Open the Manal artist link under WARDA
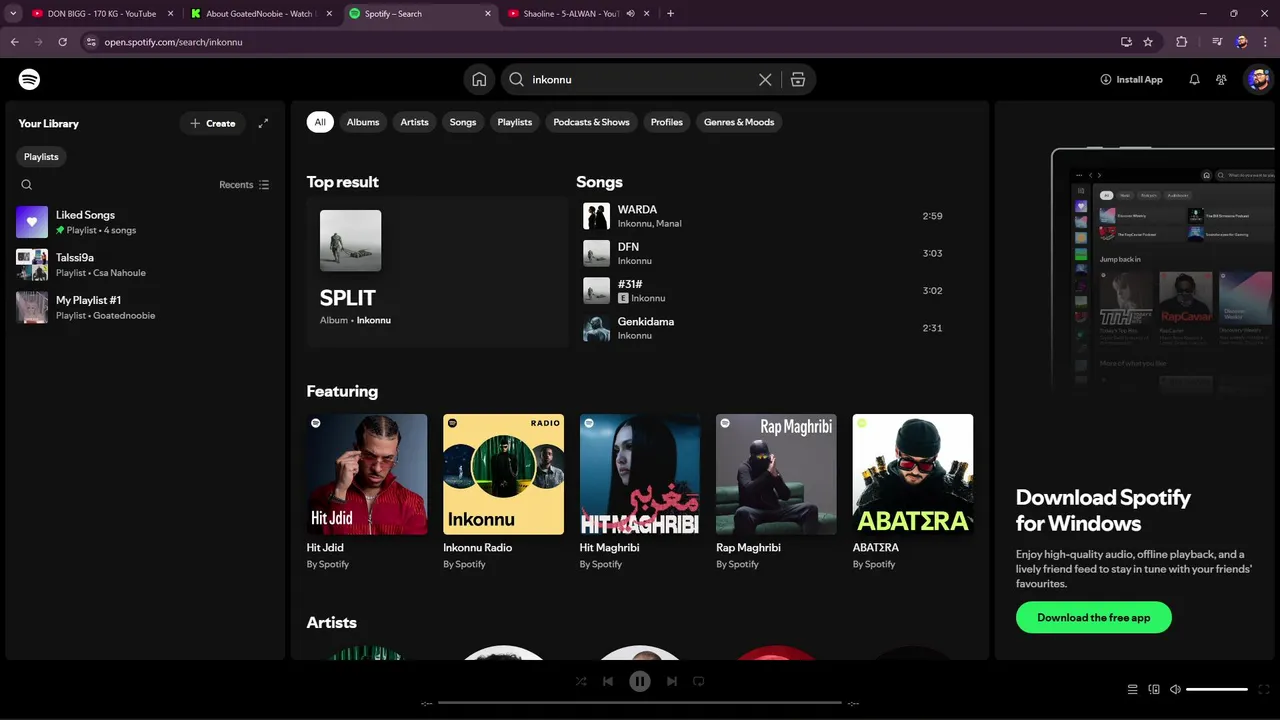The height and width of the screenshot is (720, 1280). (669, 224)
